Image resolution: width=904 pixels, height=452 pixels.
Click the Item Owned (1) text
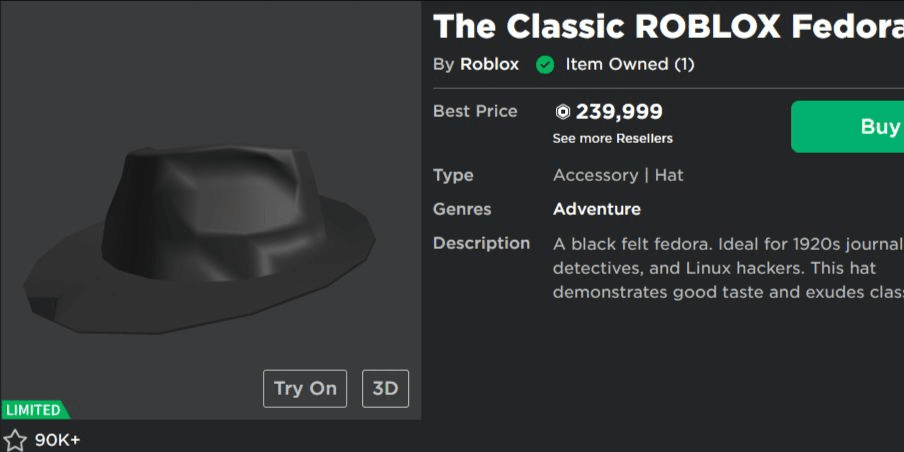click(x=630, y=64)
